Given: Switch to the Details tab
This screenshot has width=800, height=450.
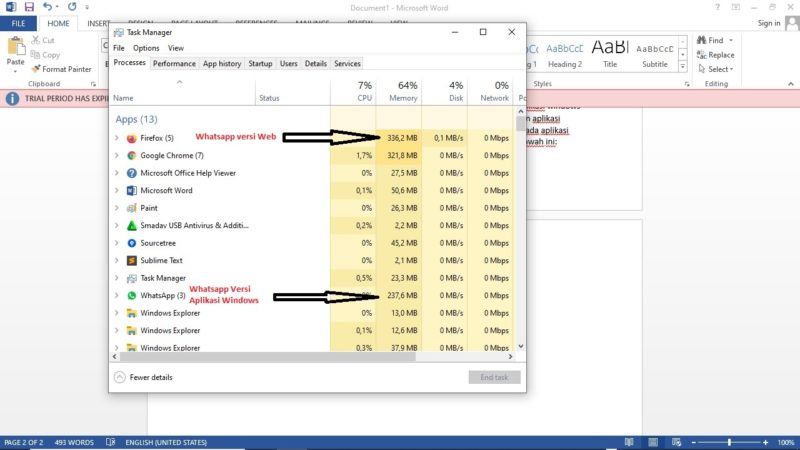Looking at the screenshot, I should coord(315,64).
